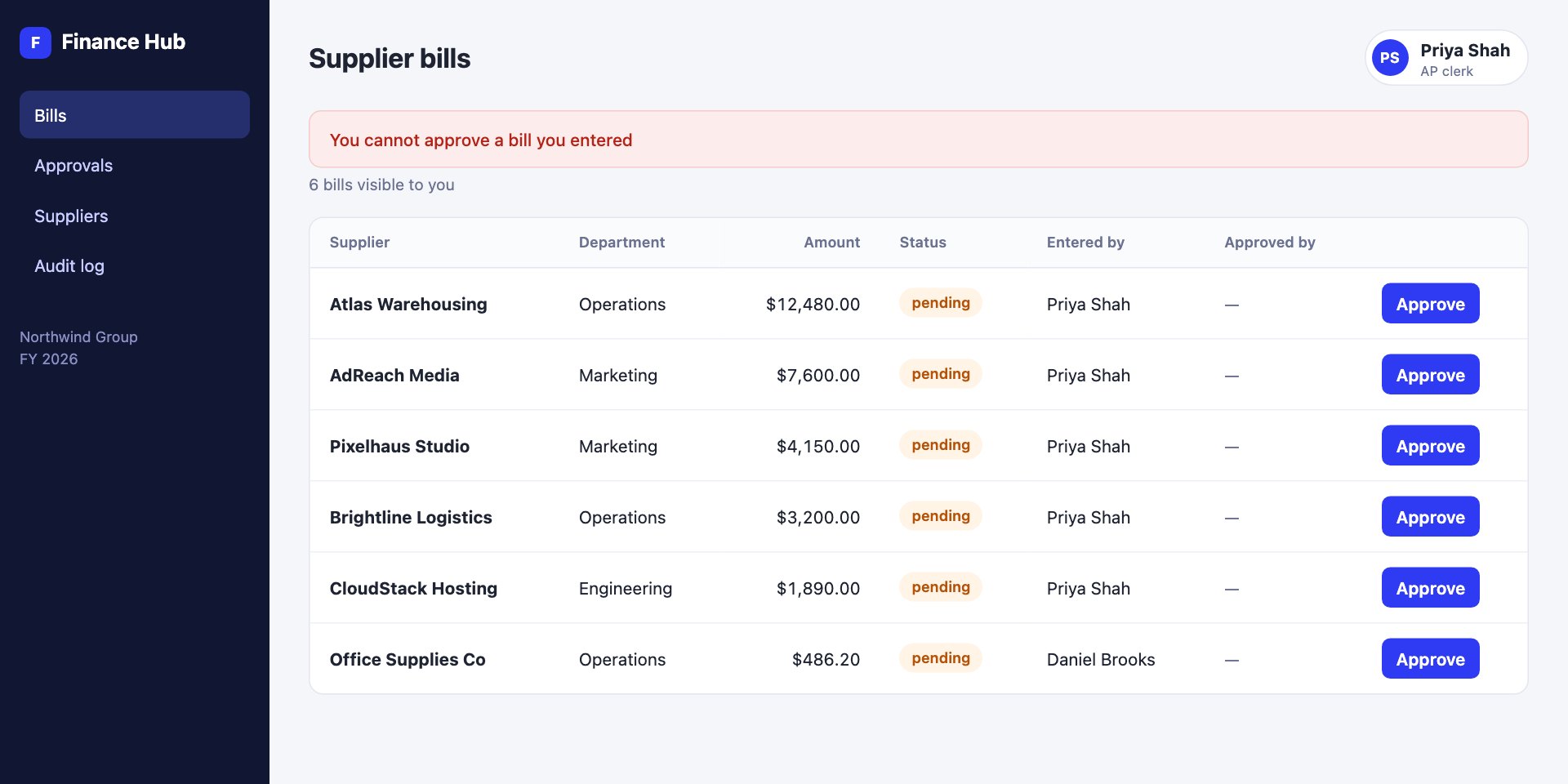The height and width of the screenshot is (784, 1568).
Task: Approve the AdReach Media bill
Action: click(x=1430, y=375)
